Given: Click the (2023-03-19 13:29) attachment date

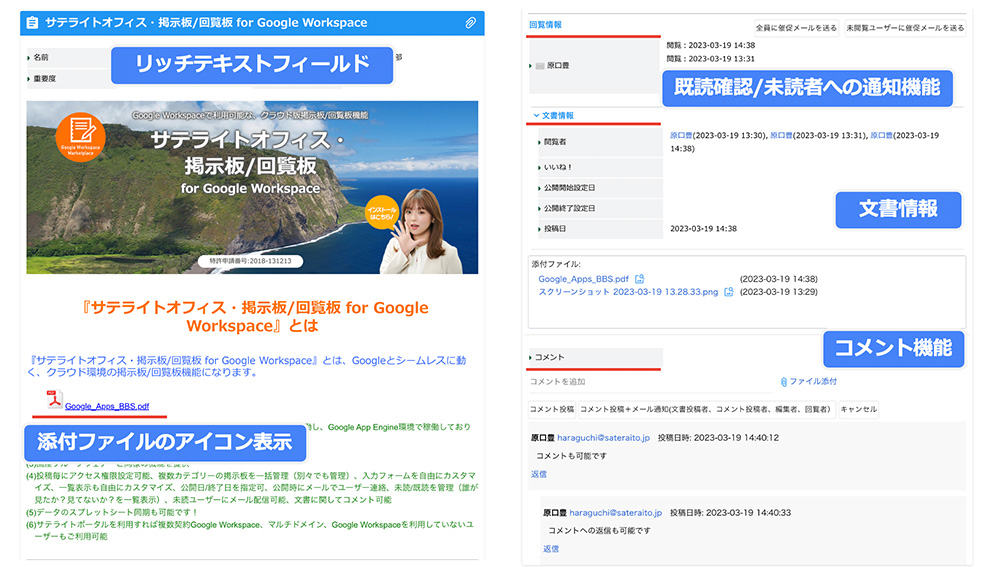Looking at the screenshot, I should pyautogui.click(x=778, y=291).
